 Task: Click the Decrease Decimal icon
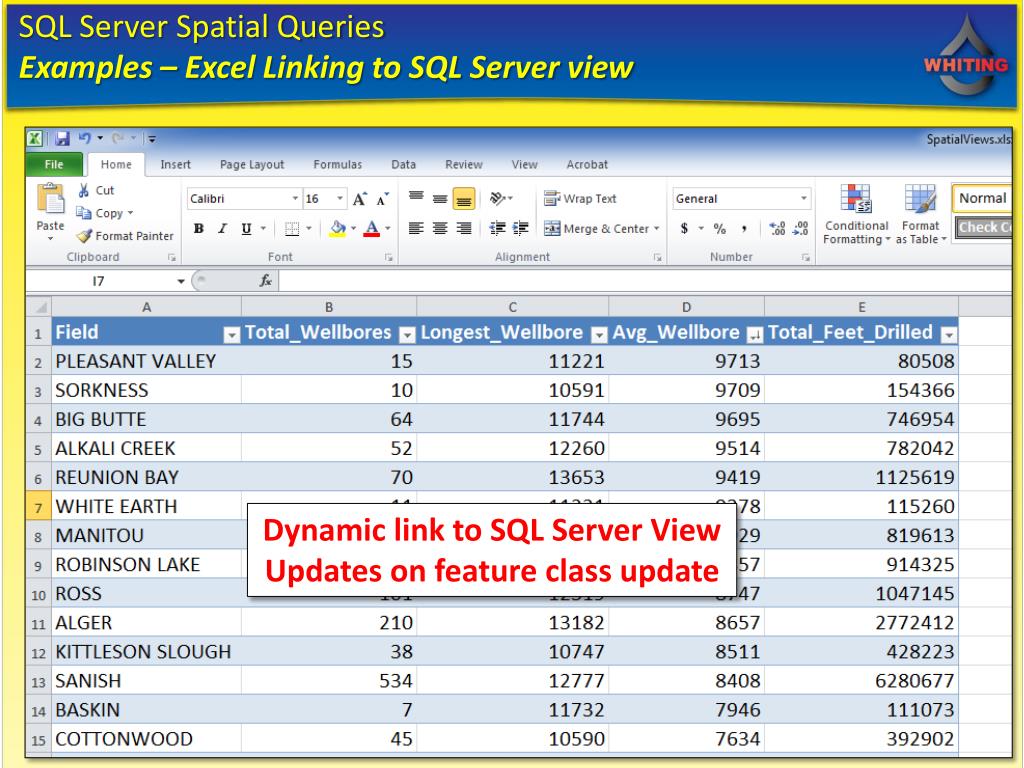coord(801,229)
